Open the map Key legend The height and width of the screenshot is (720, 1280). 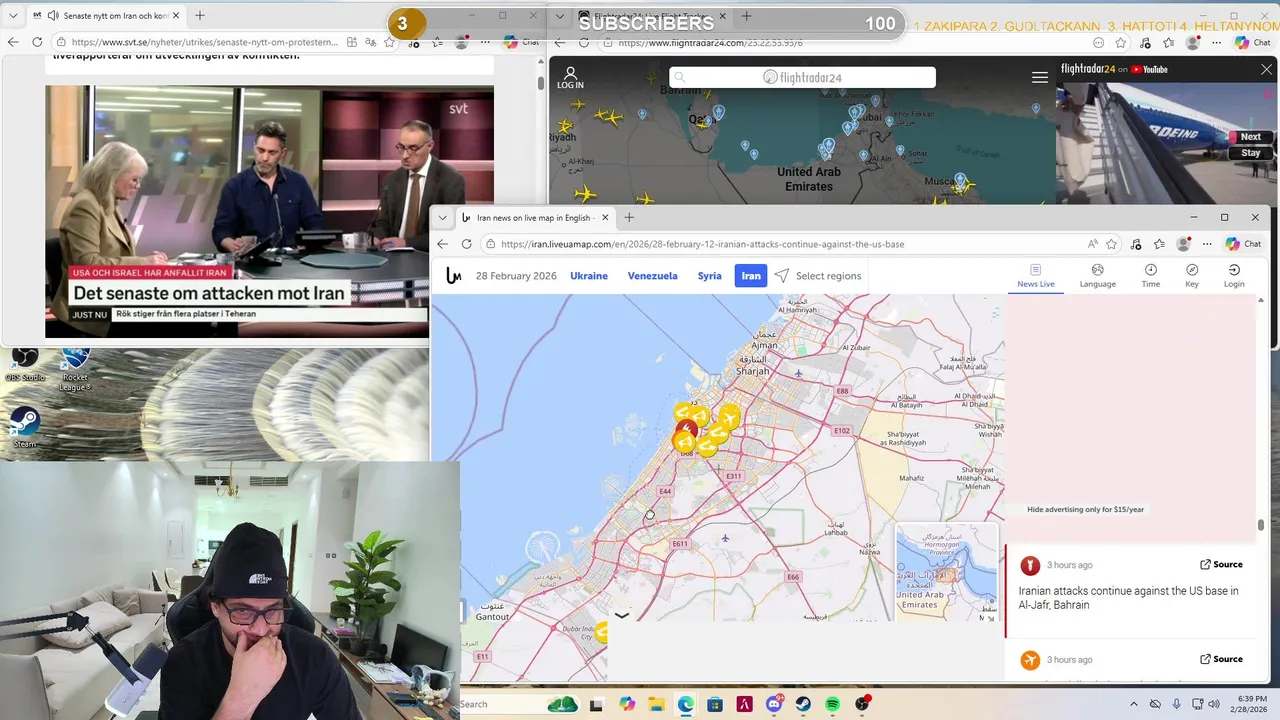[1192, 276]
